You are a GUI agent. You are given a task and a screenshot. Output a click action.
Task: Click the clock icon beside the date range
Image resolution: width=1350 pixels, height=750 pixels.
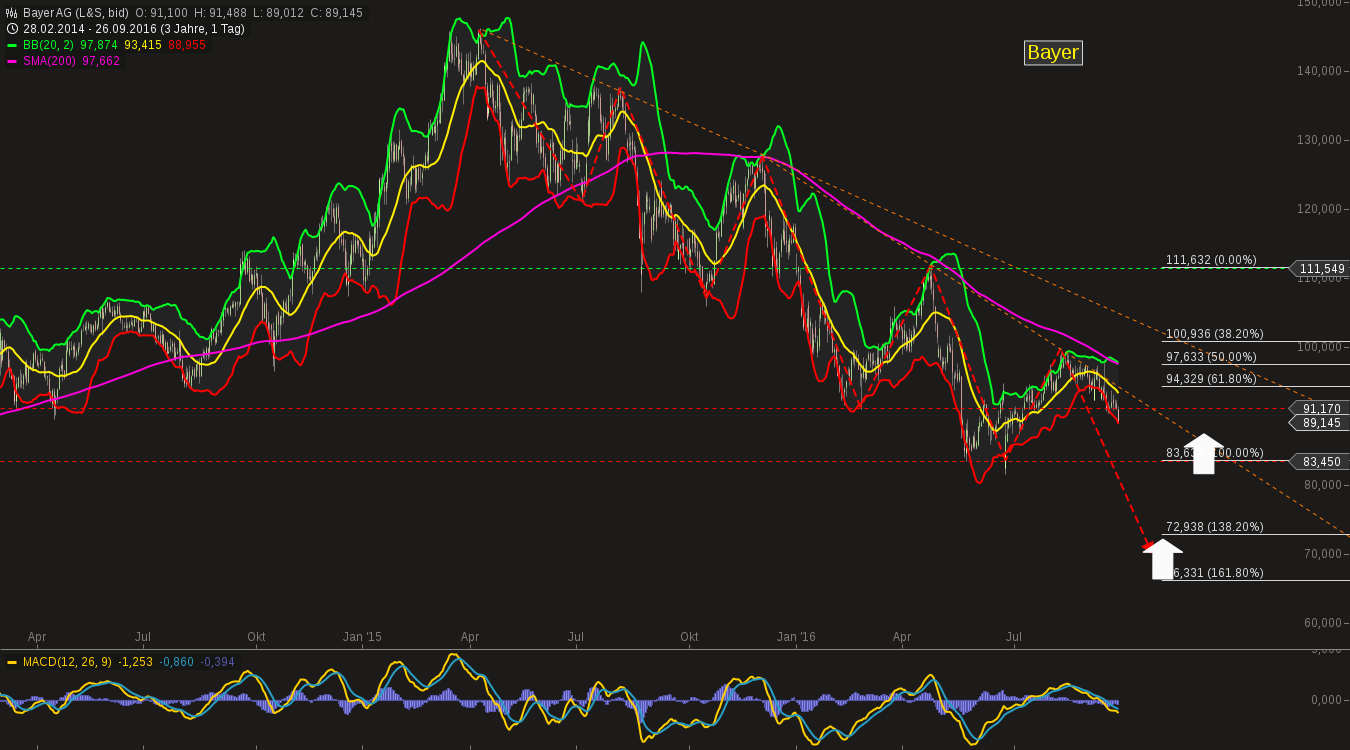[12, 29]
